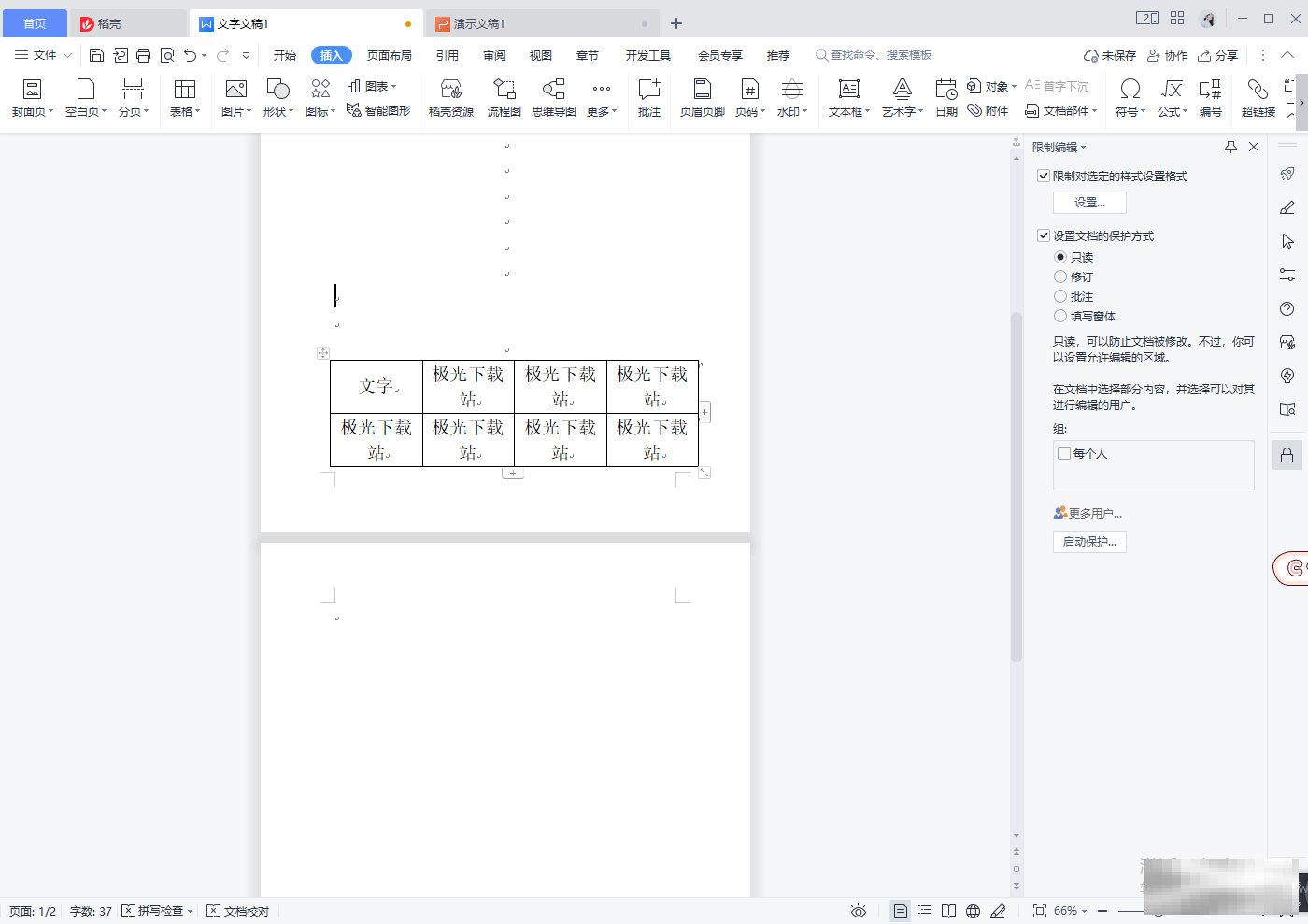This screenshot has width=1308, height=924.
Task: Switch to the 页面布局 ribbon tab
Action: 389,55
